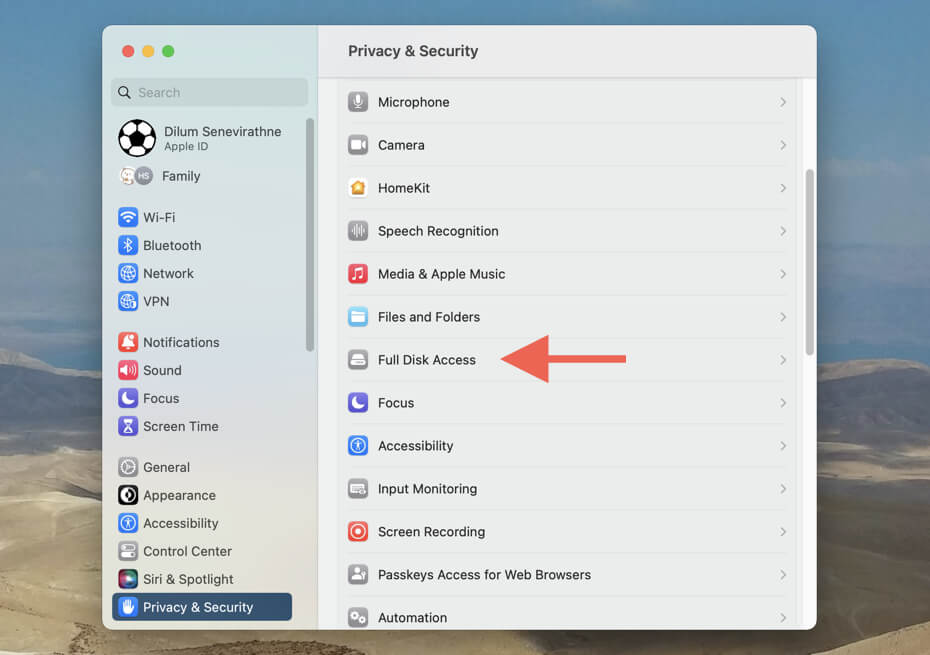Image resolution: width=930 pixels, height=655 pixels.
Task: Select Speech Recognition text
Action: point(438,231)
